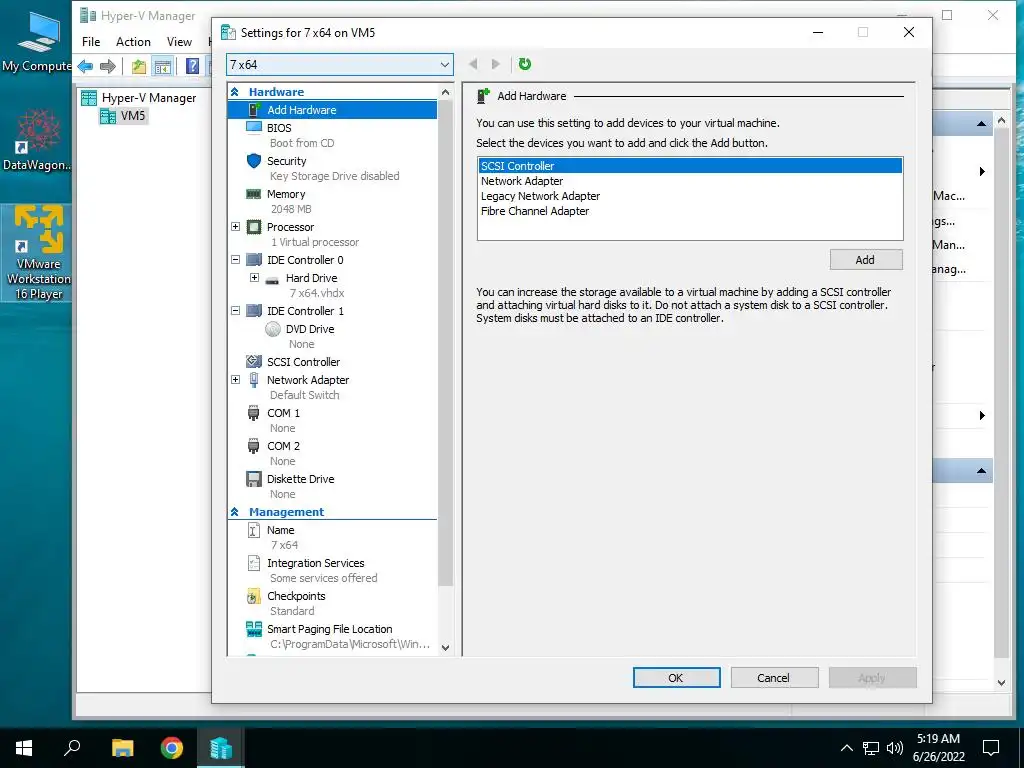Image resolution: width=1024 pixels, height=768 pixels.
Task: Collapse the Hardware section header
Action: click(x=234, y=92)
